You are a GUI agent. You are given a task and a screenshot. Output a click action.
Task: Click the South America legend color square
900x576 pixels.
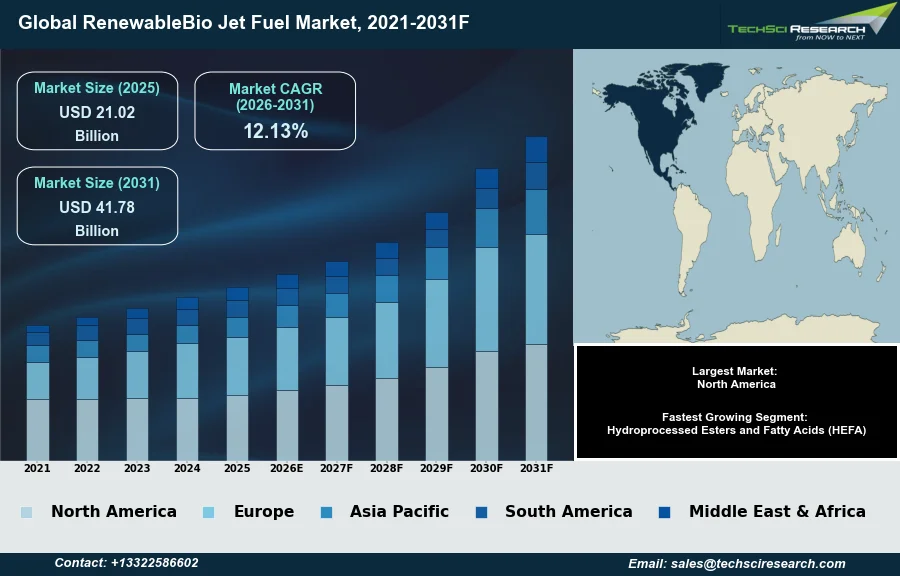click(482, 512)
